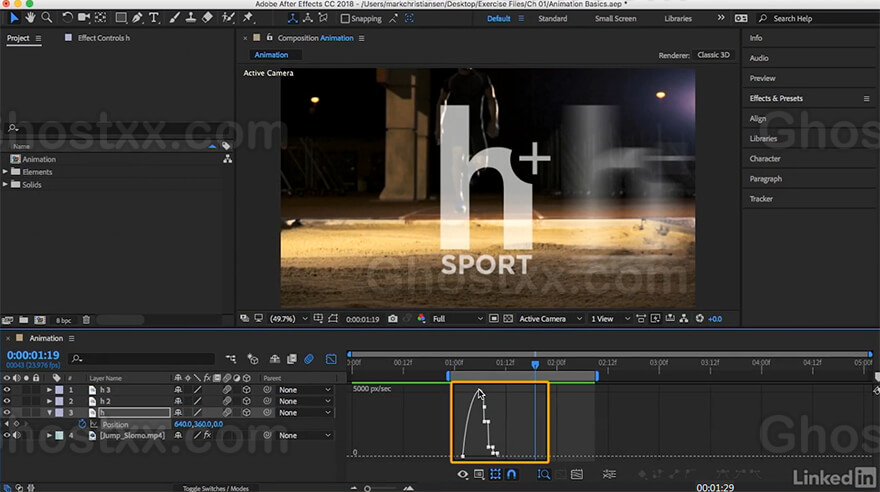Viewport: 880px width, 492px height.
Task: Open the magnification ratio dropdown
Action: [288, 319]
